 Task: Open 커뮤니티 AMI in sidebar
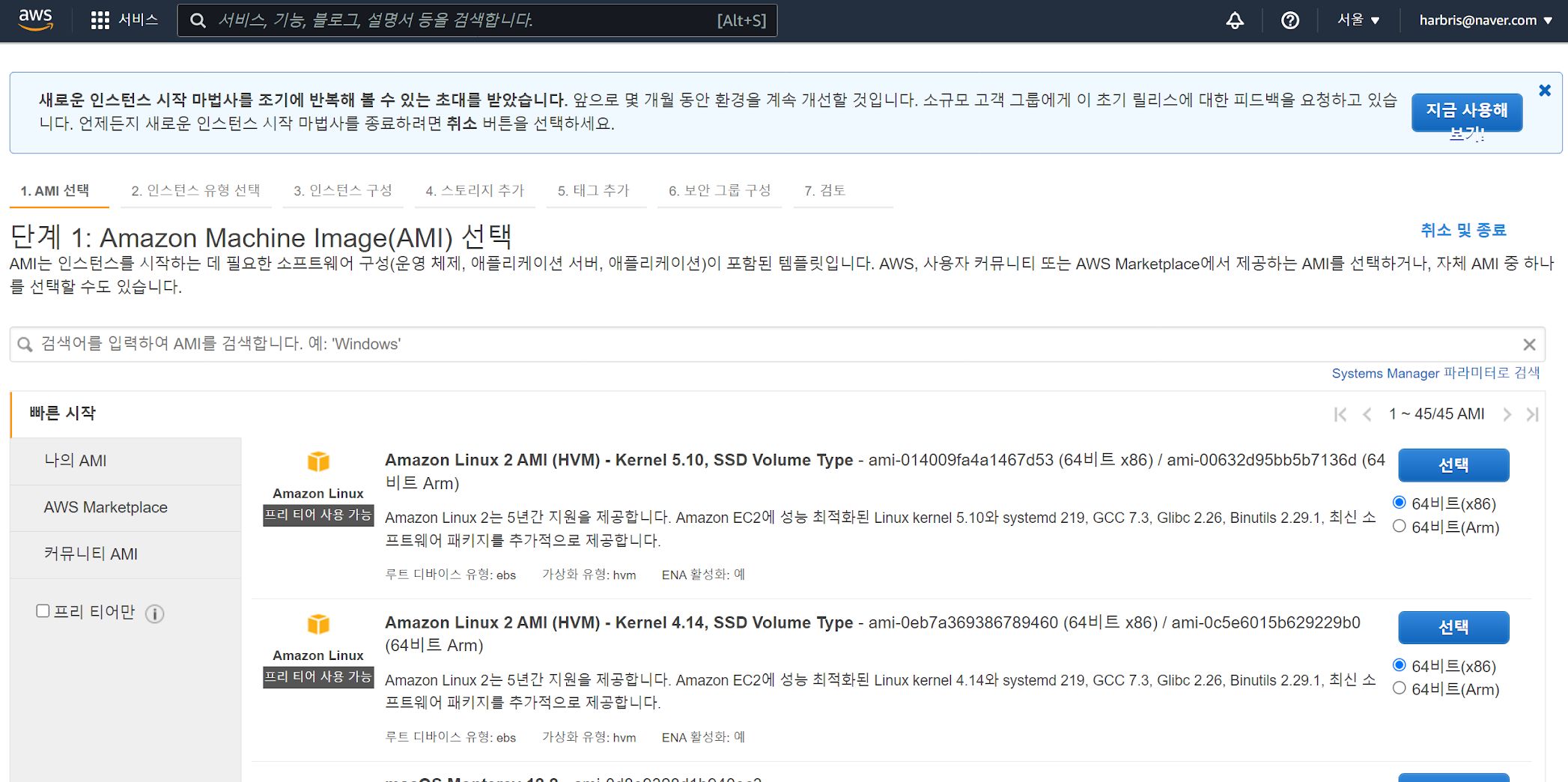click(x=126, y=554)
